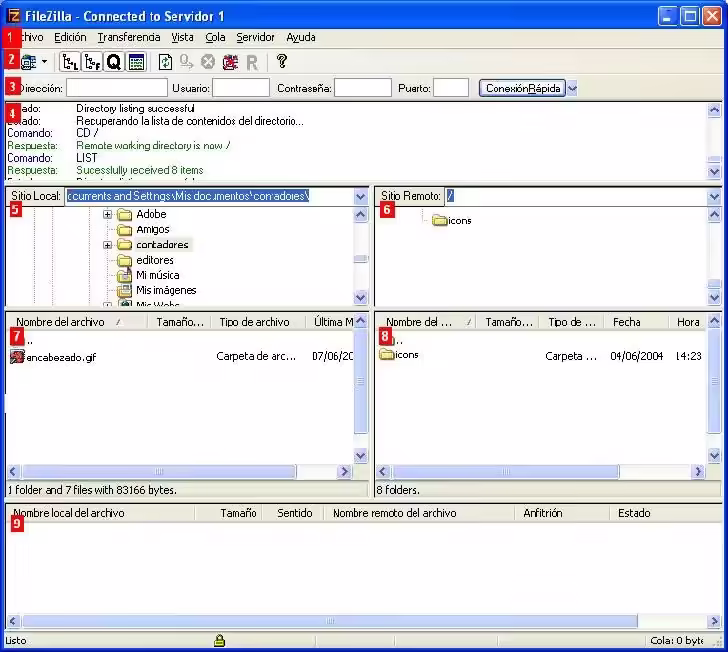Image resolution: width=728 pixels, height=652 pixels.
Task: Select the encabezado.gif file
Action: point(53,357)
